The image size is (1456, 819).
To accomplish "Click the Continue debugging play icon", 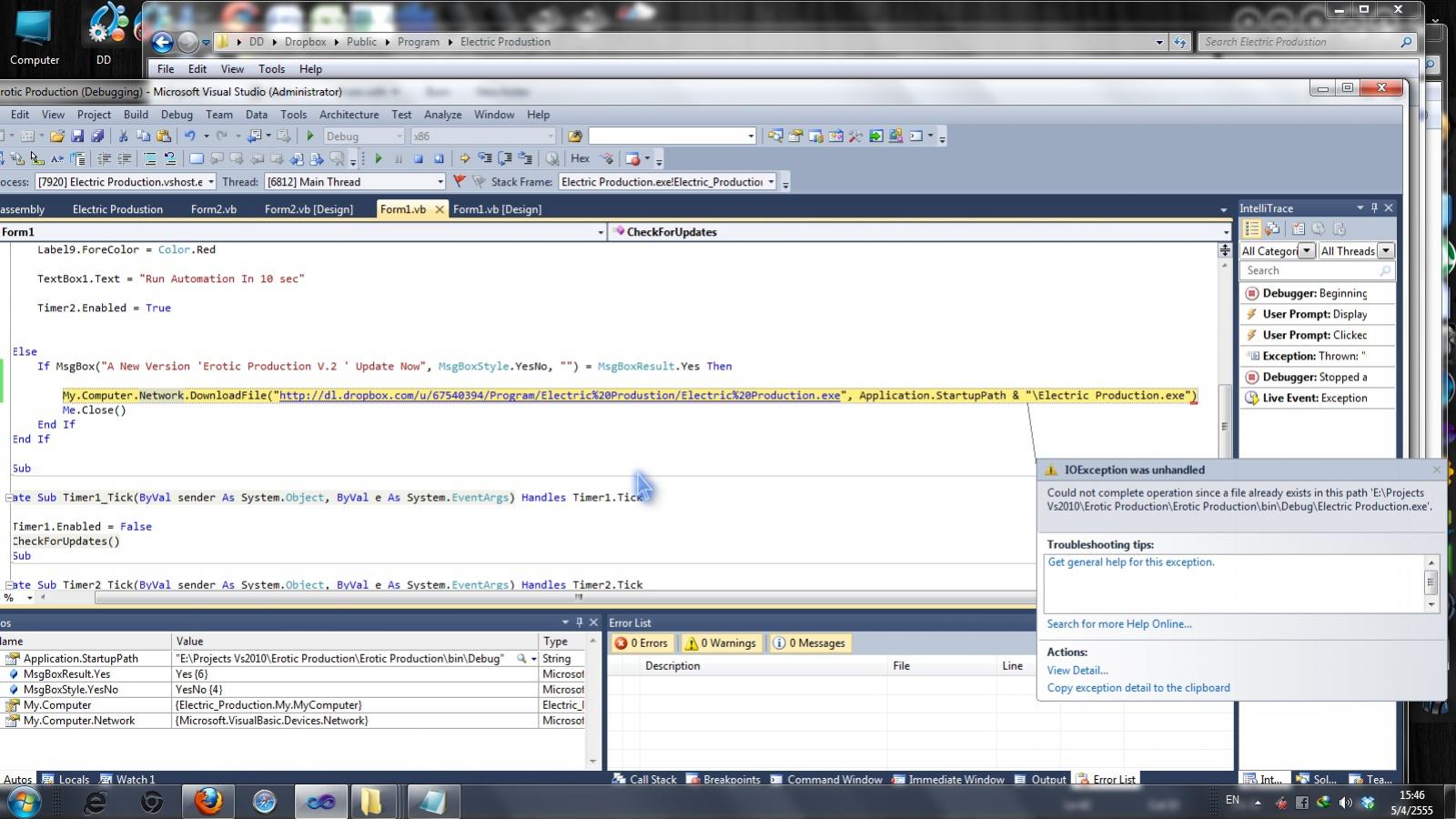I will pos(379,158).
